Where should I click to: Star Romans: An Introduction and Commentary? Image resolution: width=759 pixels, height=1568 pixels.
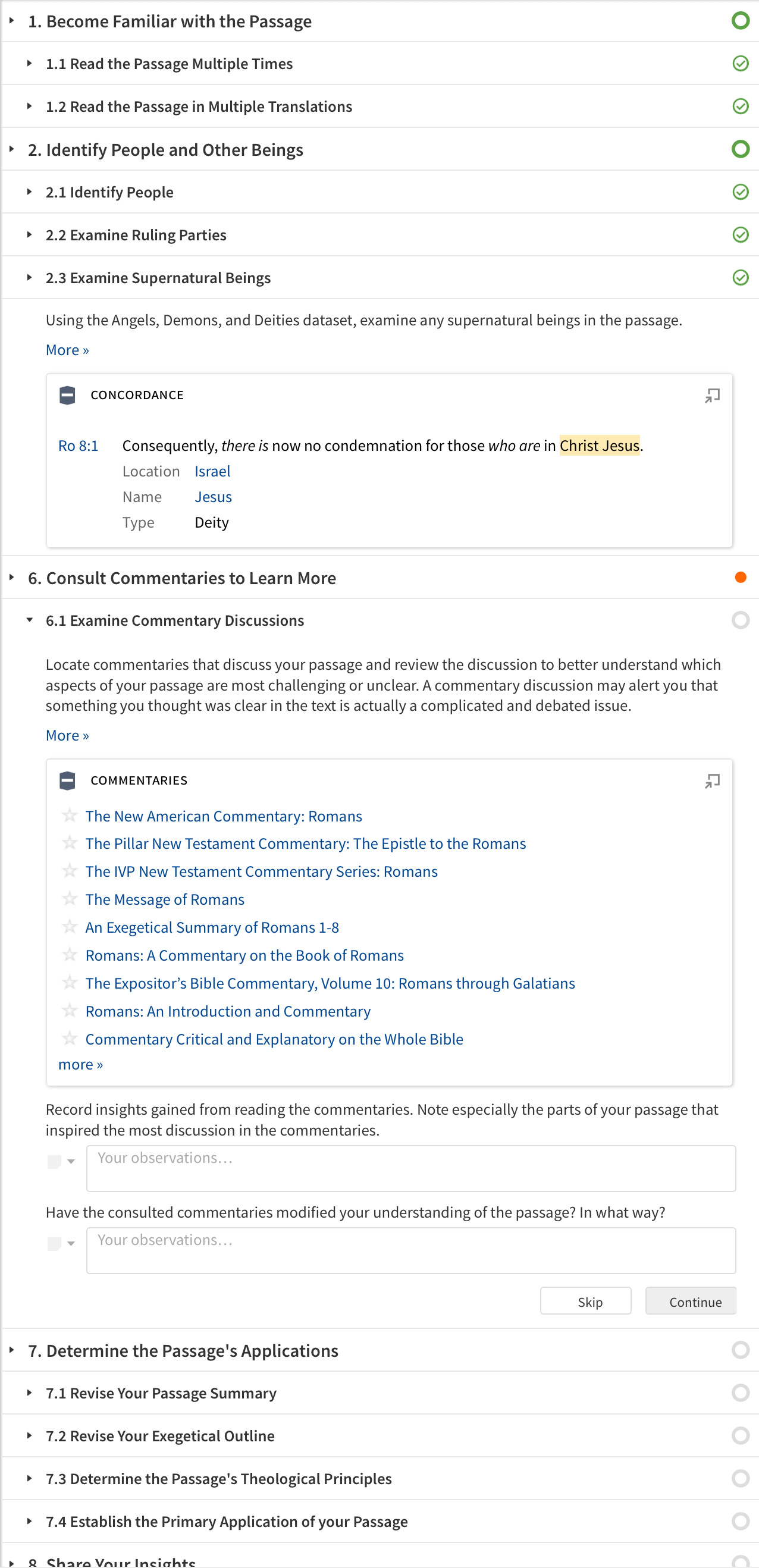click(x=70, y=1011)
